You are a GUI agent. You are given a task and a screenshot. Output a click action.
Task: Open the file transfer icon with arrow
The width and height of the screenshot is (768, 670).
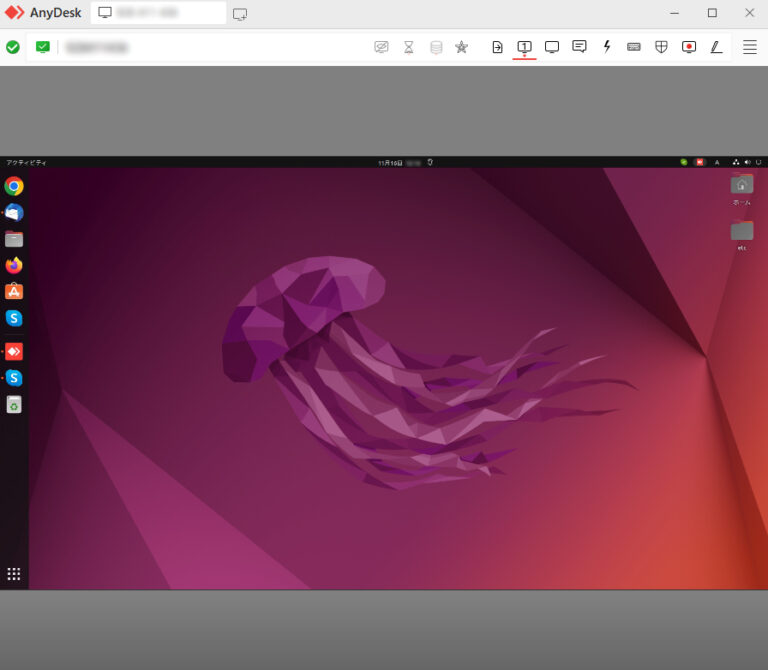(497, 47)
